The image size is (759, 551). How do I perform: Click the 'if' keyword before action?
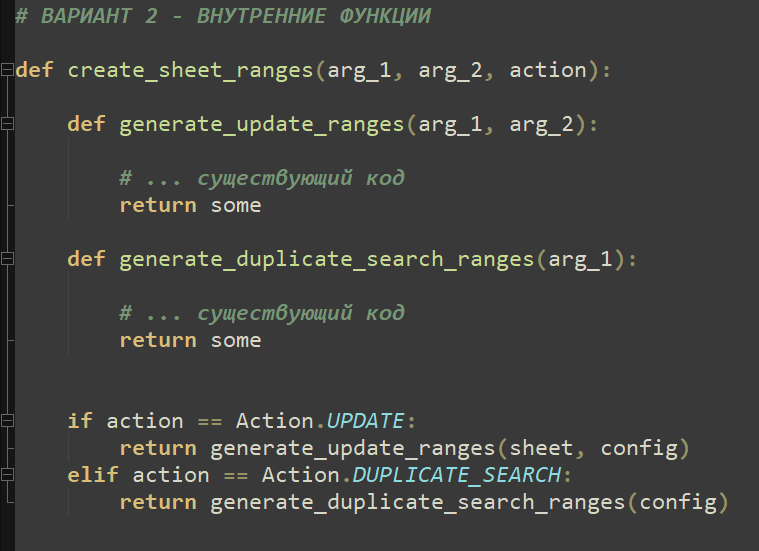click(80, 421)
